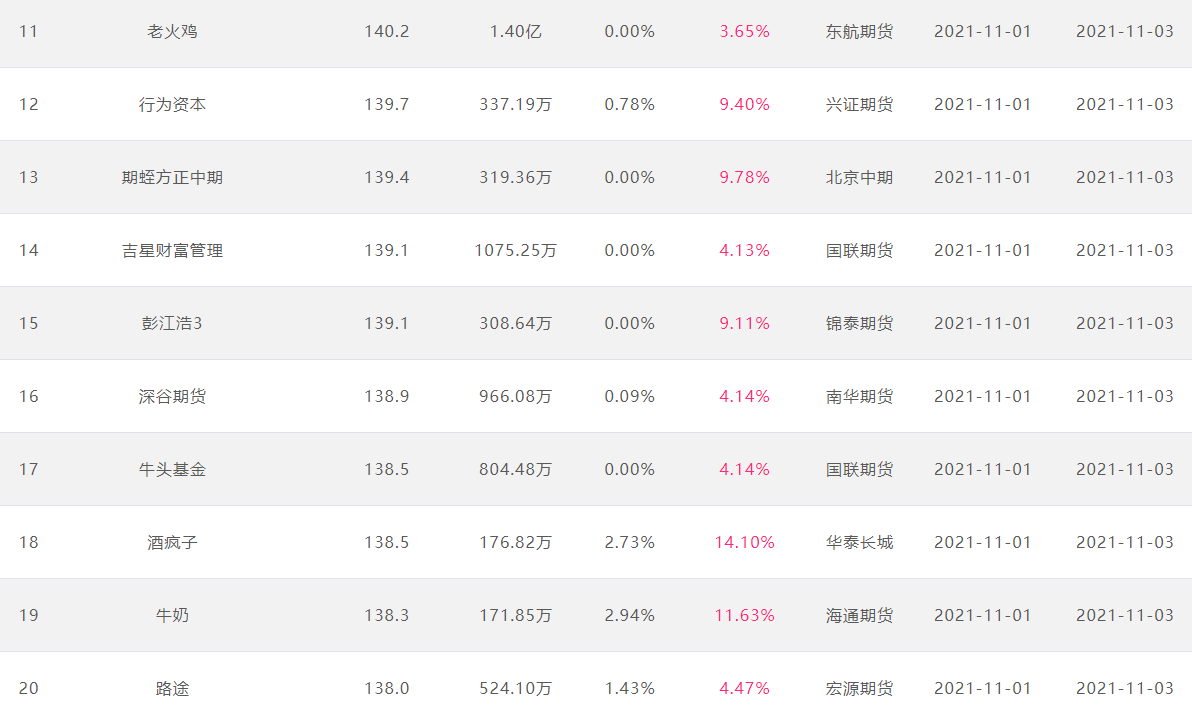The width and height of the screenshot is (1192, 719).
Task: Select rank number 16 row
Action: [28, 396]
